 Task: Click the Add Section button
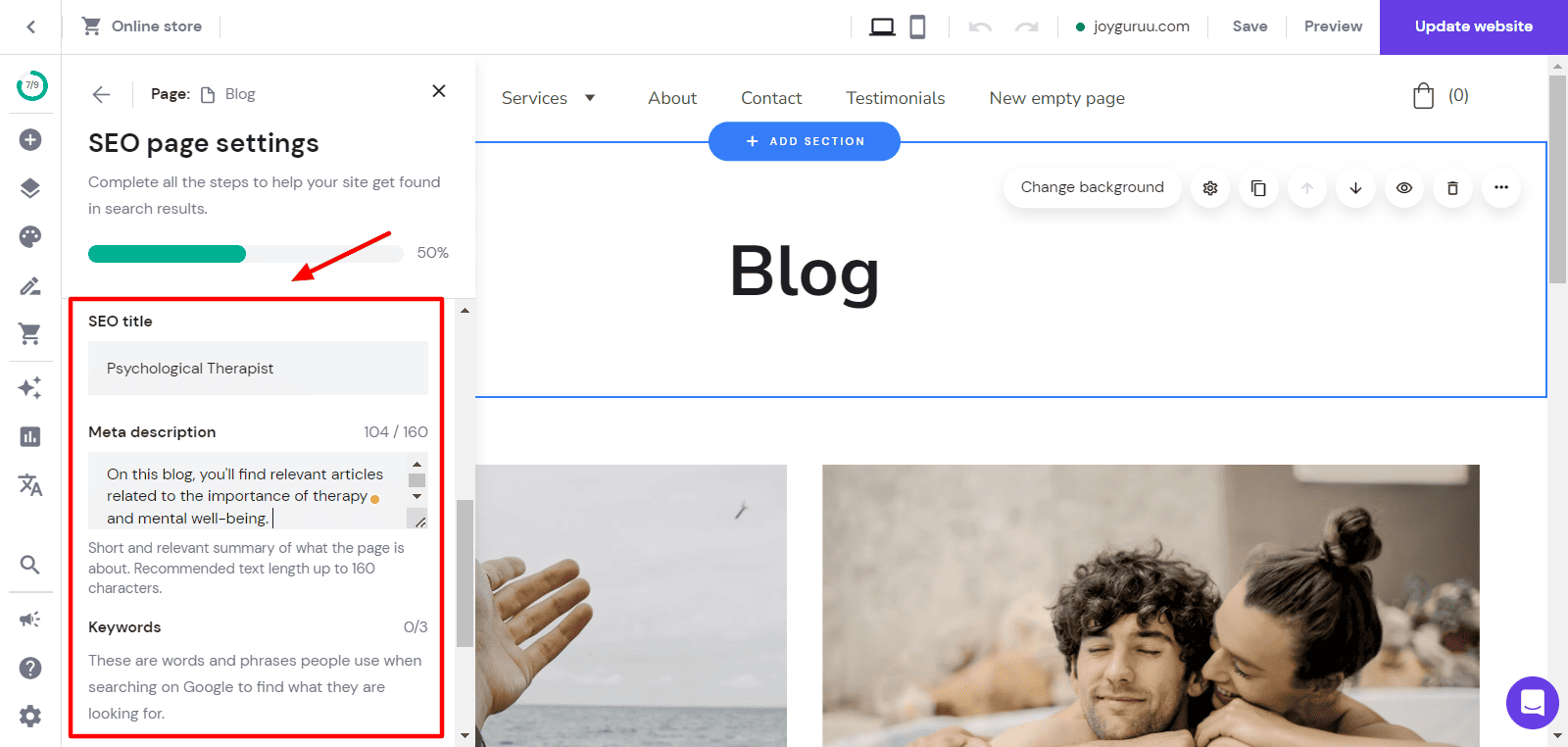click(804, 141)
